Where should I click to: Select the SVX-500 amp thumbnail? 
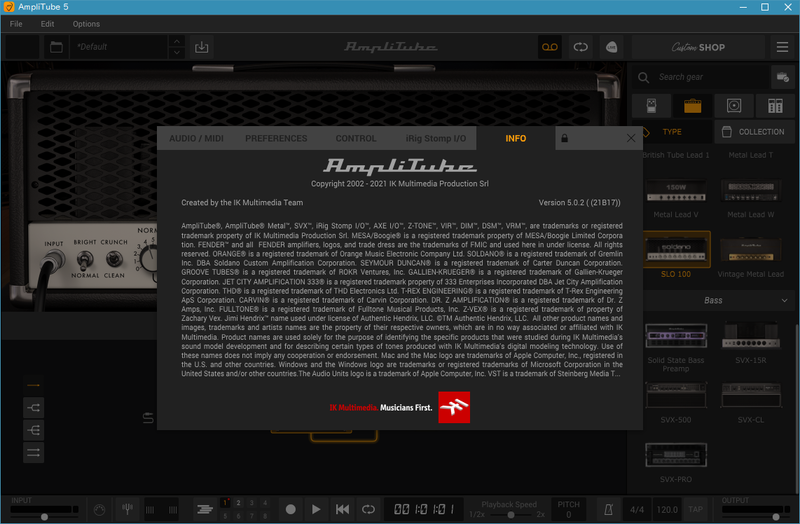click(x=676, y=395)
